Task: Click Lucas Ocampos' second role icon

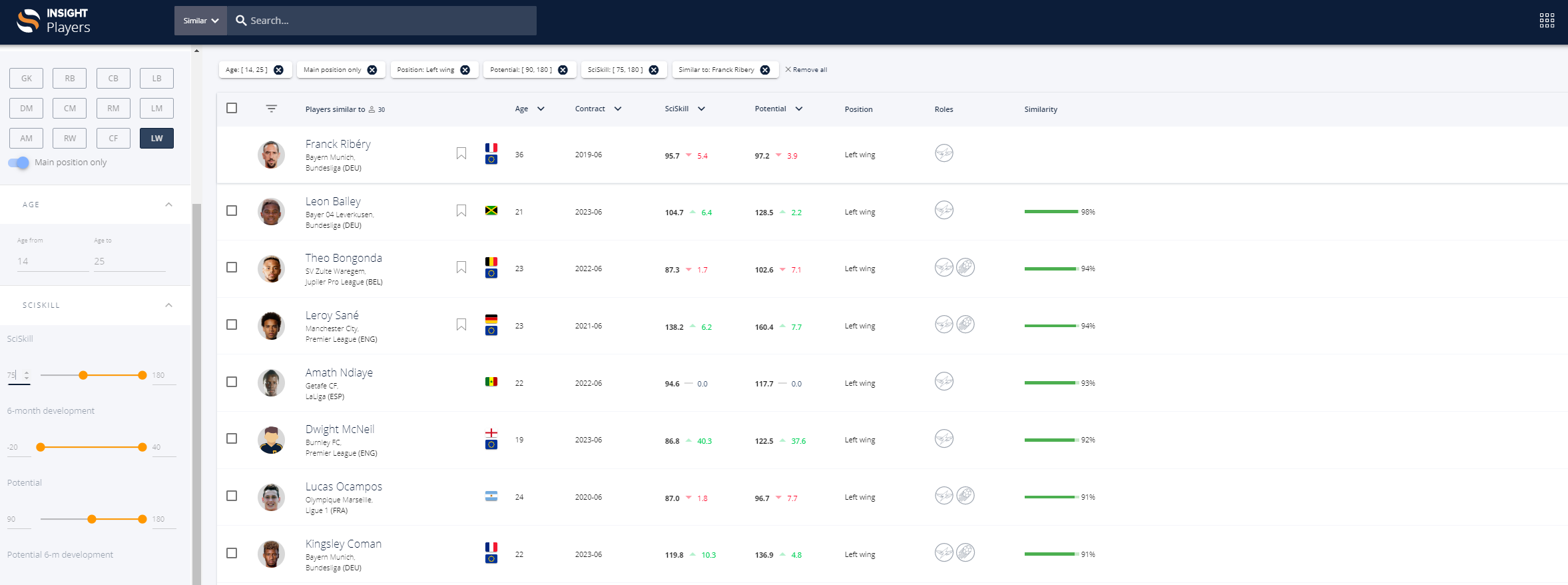Action: click(965, 496)
